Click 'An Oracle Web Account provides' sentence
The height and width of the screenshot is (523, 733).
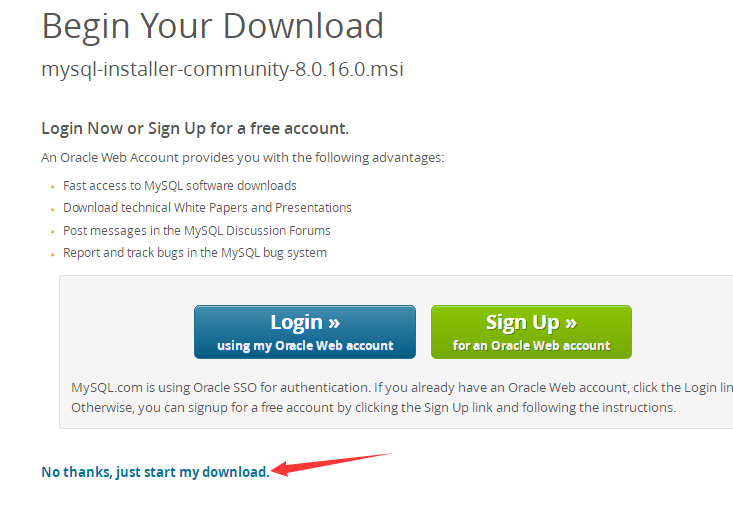point(243,158)
